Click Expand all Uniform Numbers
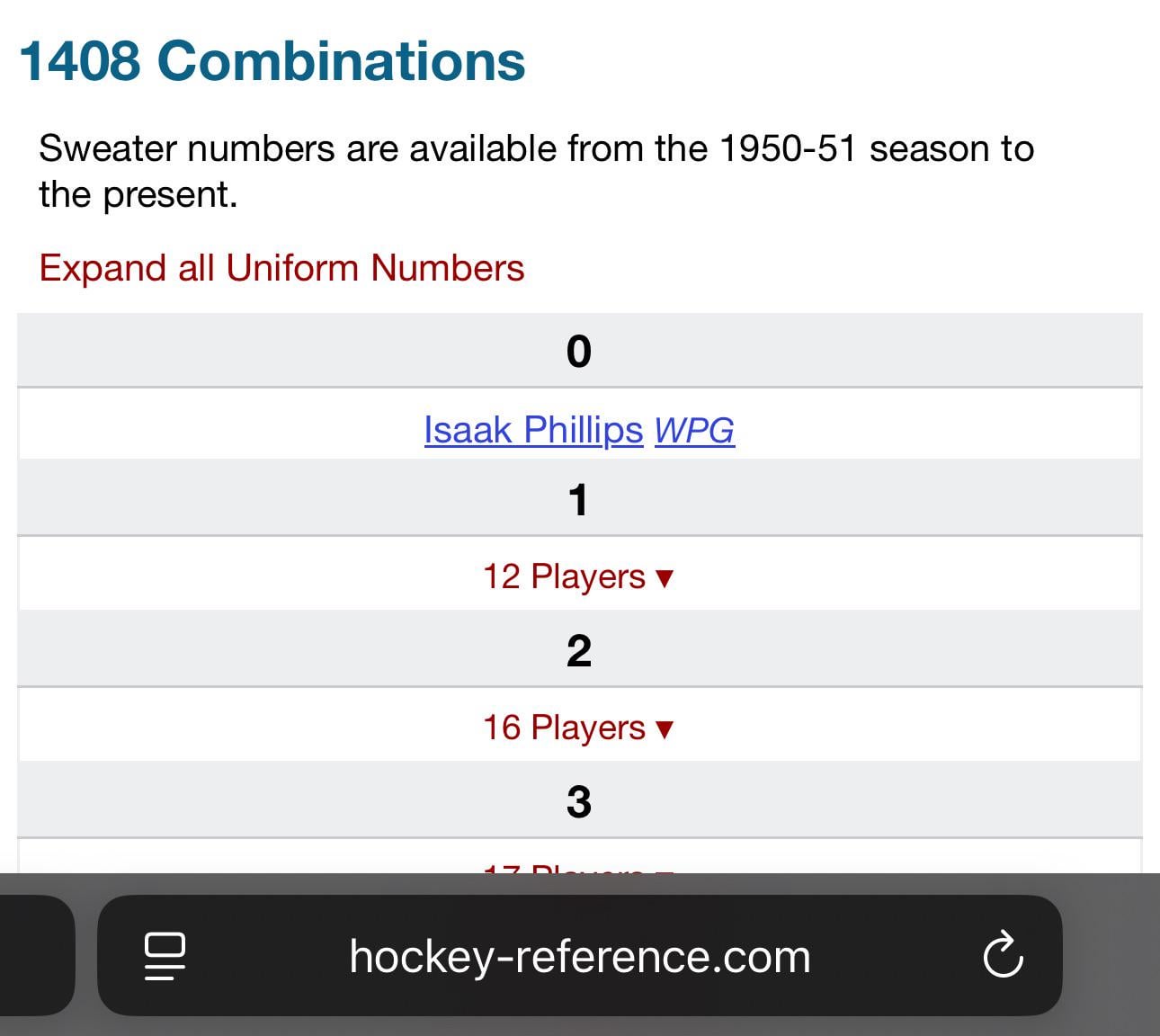This screenshot has width=1160, height=1036. pos(281,268)
